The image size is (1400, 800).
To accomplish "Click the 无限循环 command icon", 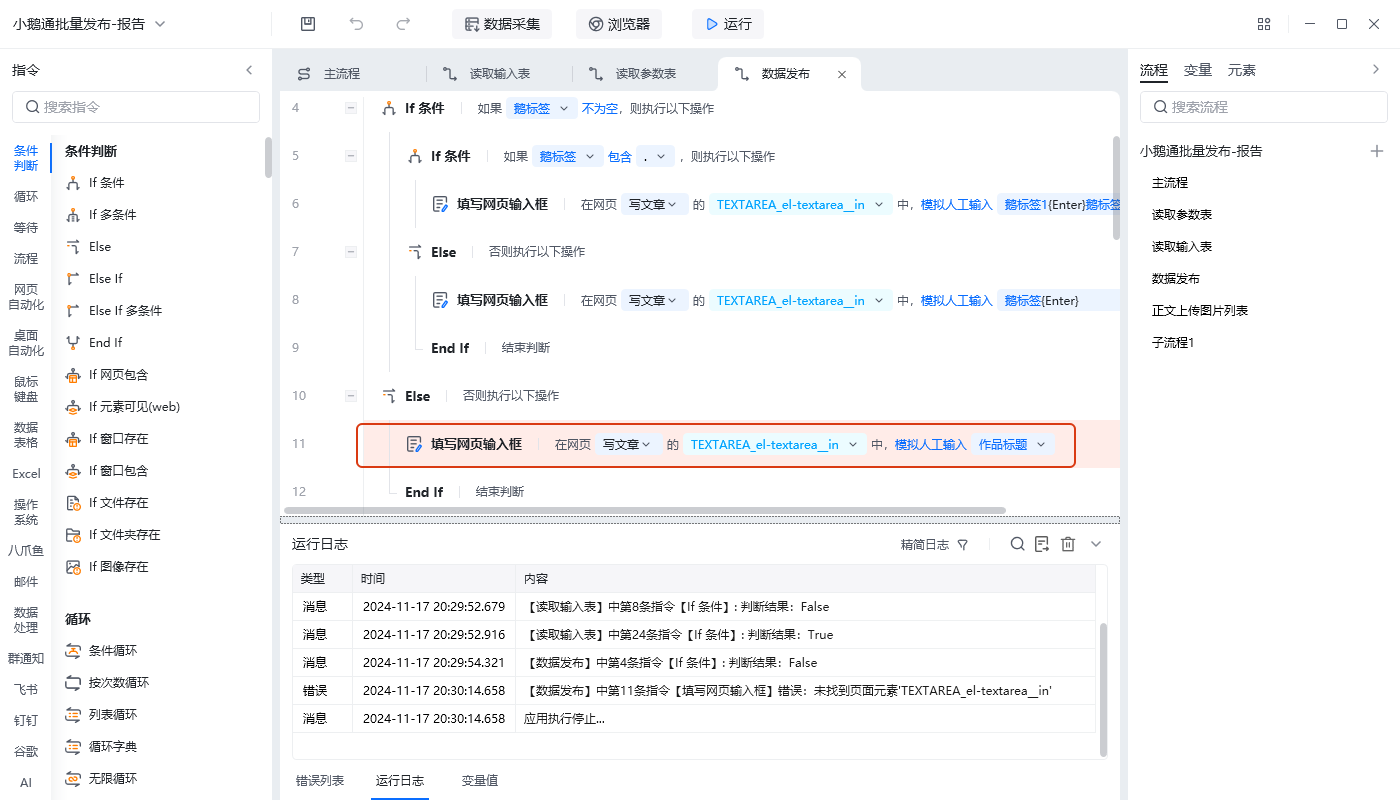I will 73,779.
